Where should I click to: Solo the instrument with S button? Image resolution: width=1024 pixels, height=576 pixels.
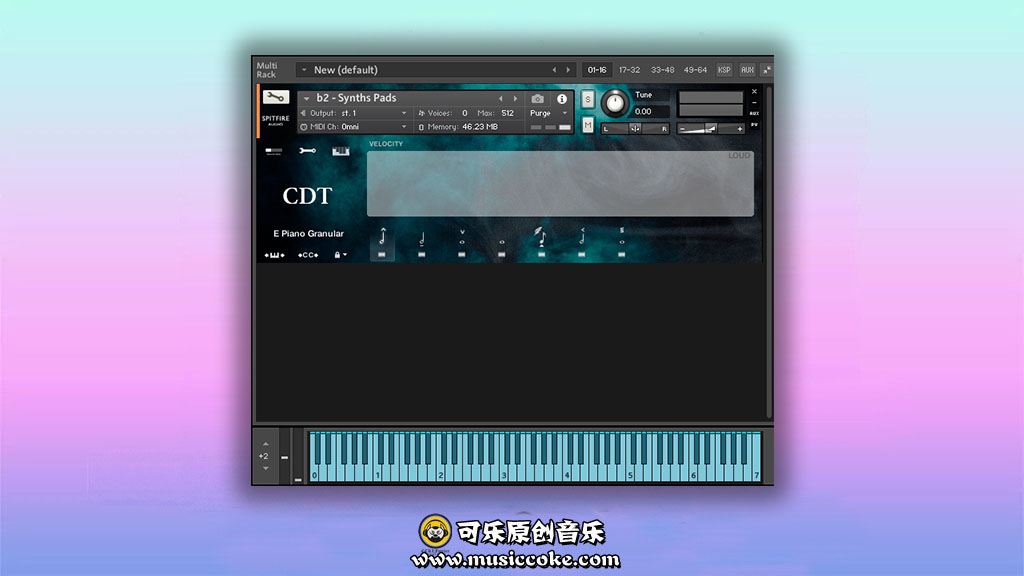(588, 98)
